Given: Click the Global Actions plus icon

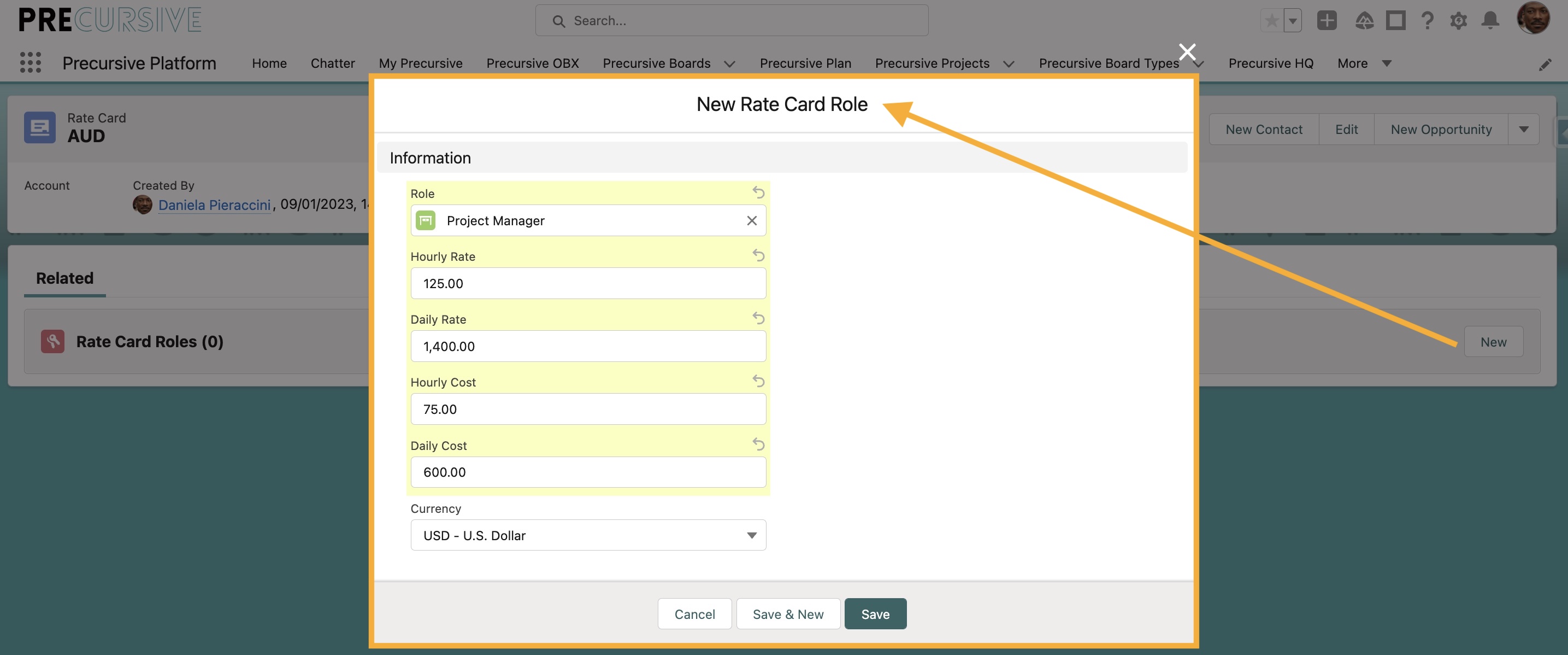Looking at the screenshot, I should click(x=1327, y=21).
